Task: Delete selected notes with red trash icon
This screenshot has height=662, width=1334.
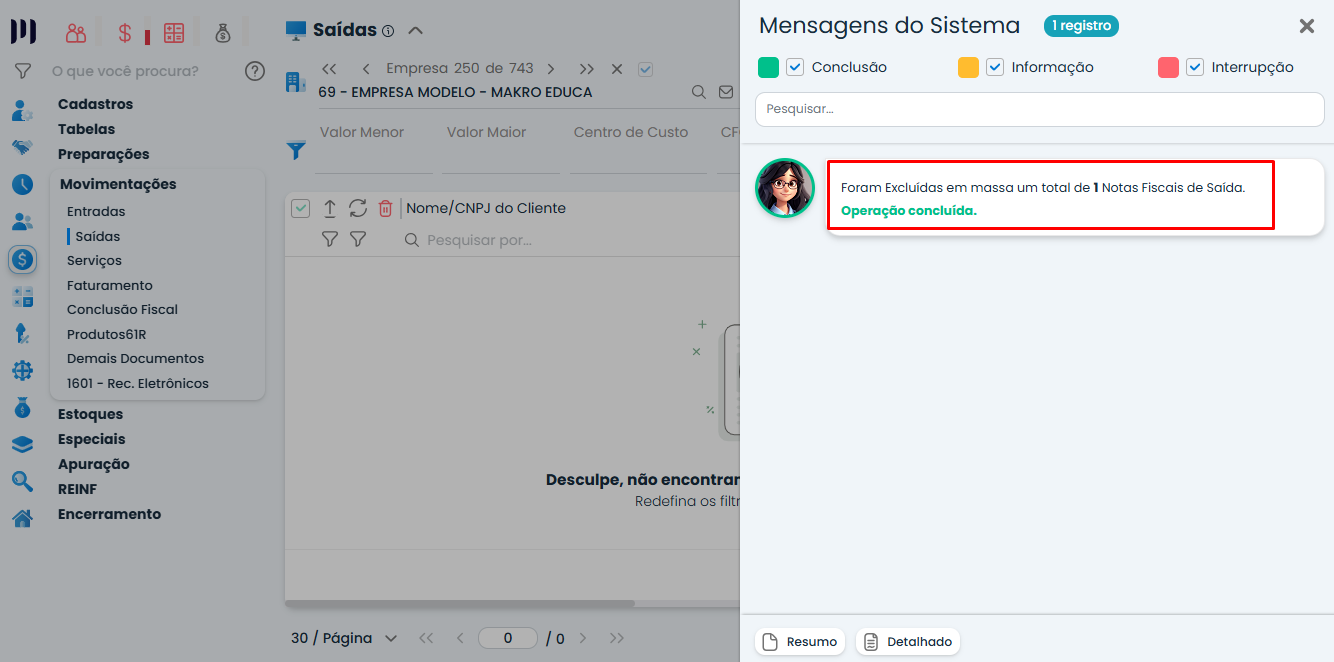Action: click(385, 209)
